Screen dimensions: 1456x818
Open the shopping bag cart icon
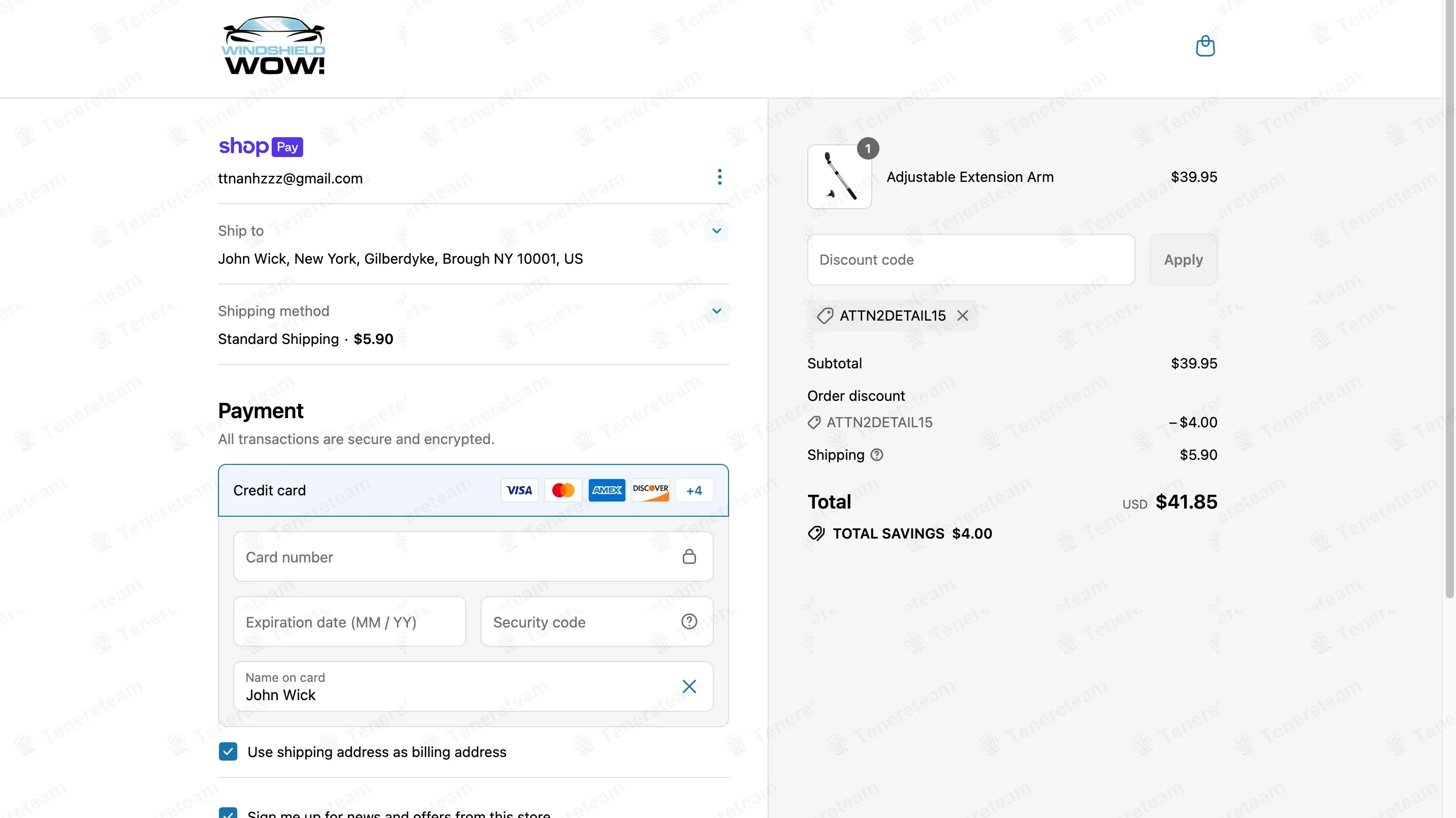pyautogui.click(x=1205, y=46)
